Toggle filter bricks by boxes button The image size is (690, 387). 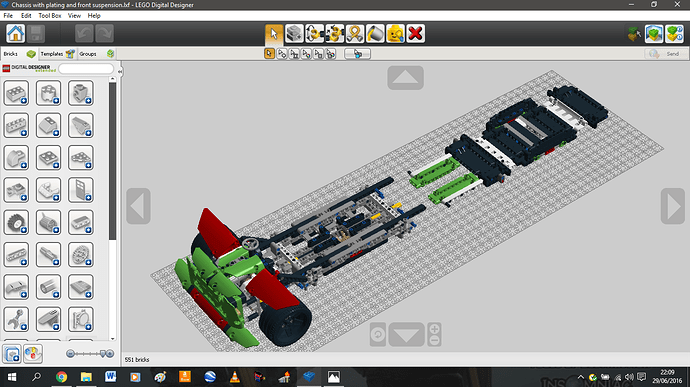12,354
